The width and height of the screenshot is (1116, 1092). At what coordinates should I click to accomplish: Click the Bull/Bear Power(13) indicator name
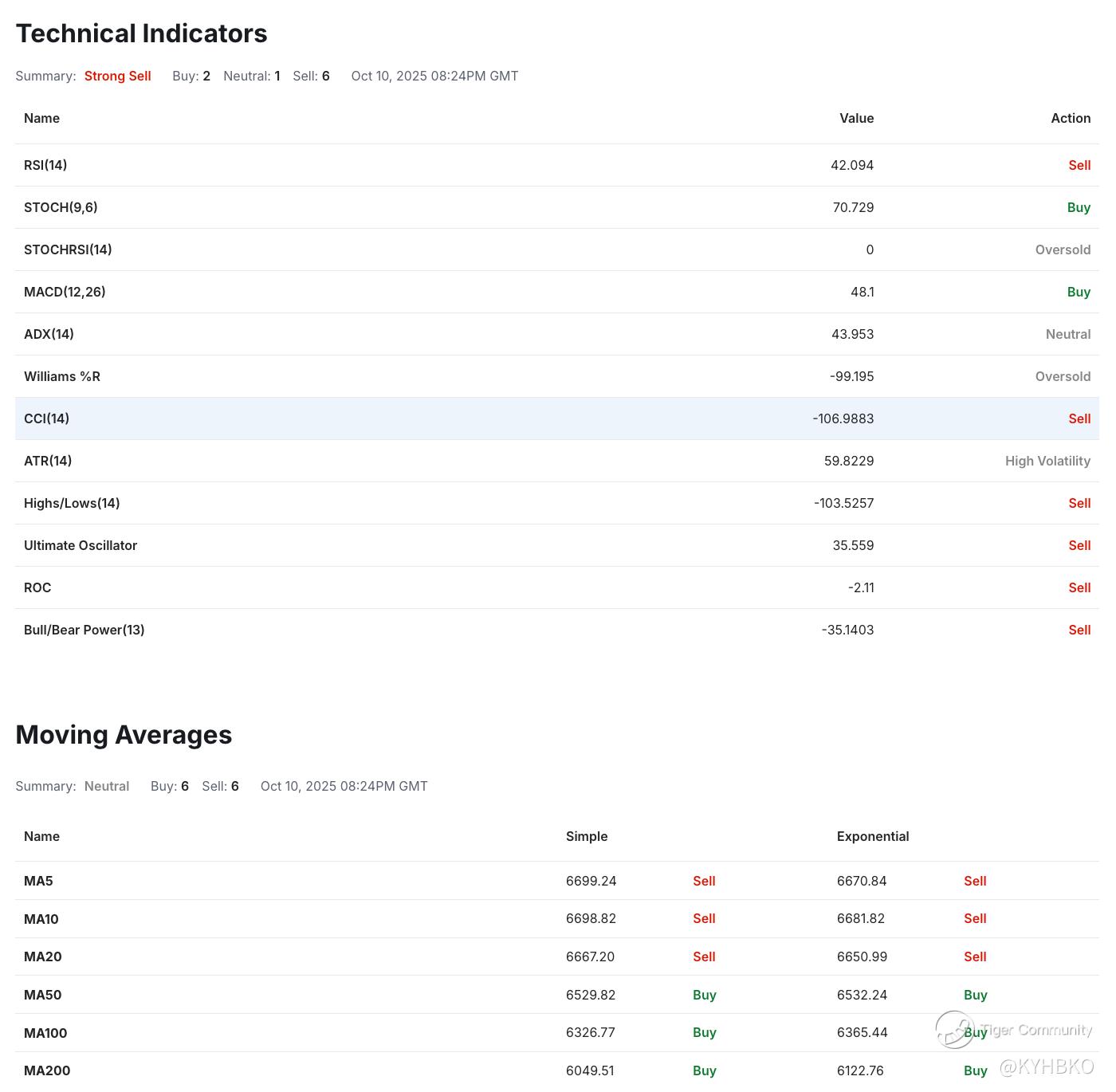point(84,630)
